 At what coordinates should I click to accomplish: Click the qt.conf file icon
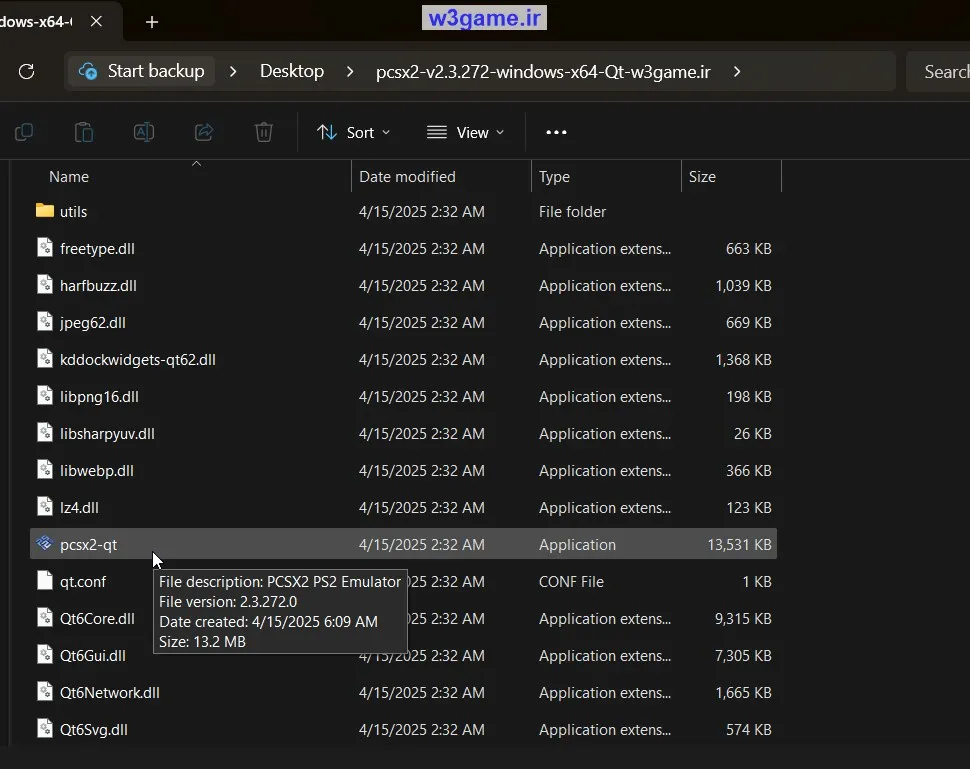[x=45, y=580]
